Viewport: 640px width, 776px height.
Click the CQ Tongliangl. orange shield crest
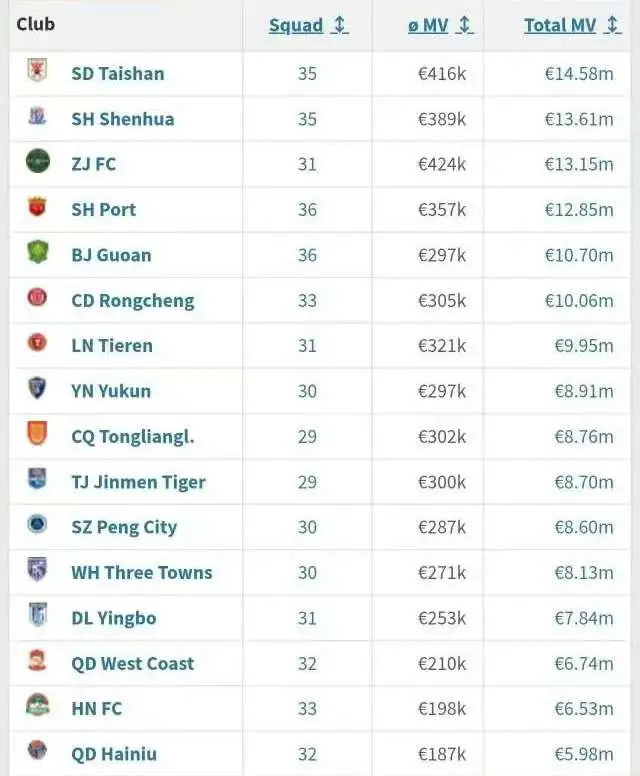(37, 433)
